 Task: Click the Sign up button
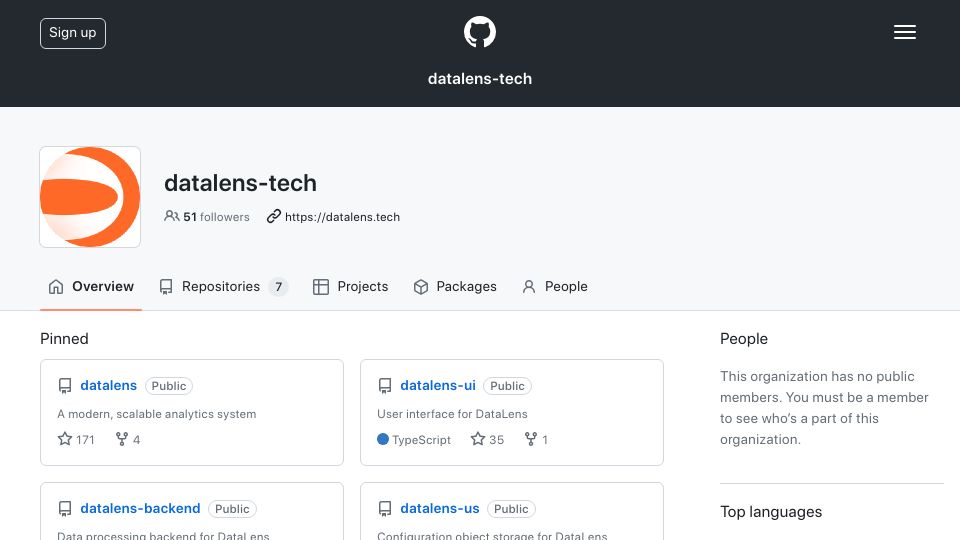click(x=73, y=33)
